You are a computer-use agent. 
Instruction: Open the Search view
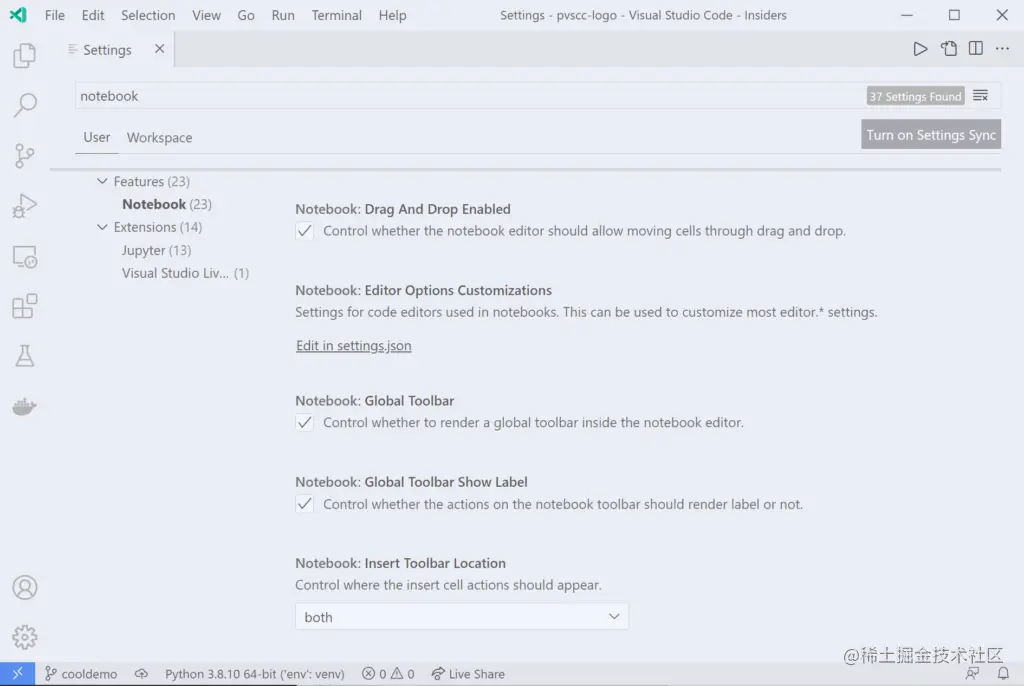click(24, 105)
